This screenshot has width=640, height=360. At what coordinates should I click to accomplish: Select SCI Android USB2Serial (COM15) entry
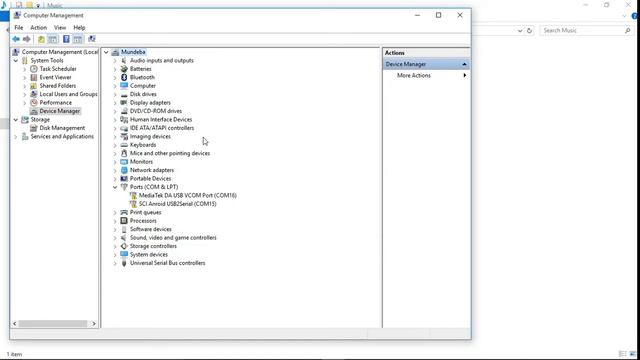coord(178,204)
